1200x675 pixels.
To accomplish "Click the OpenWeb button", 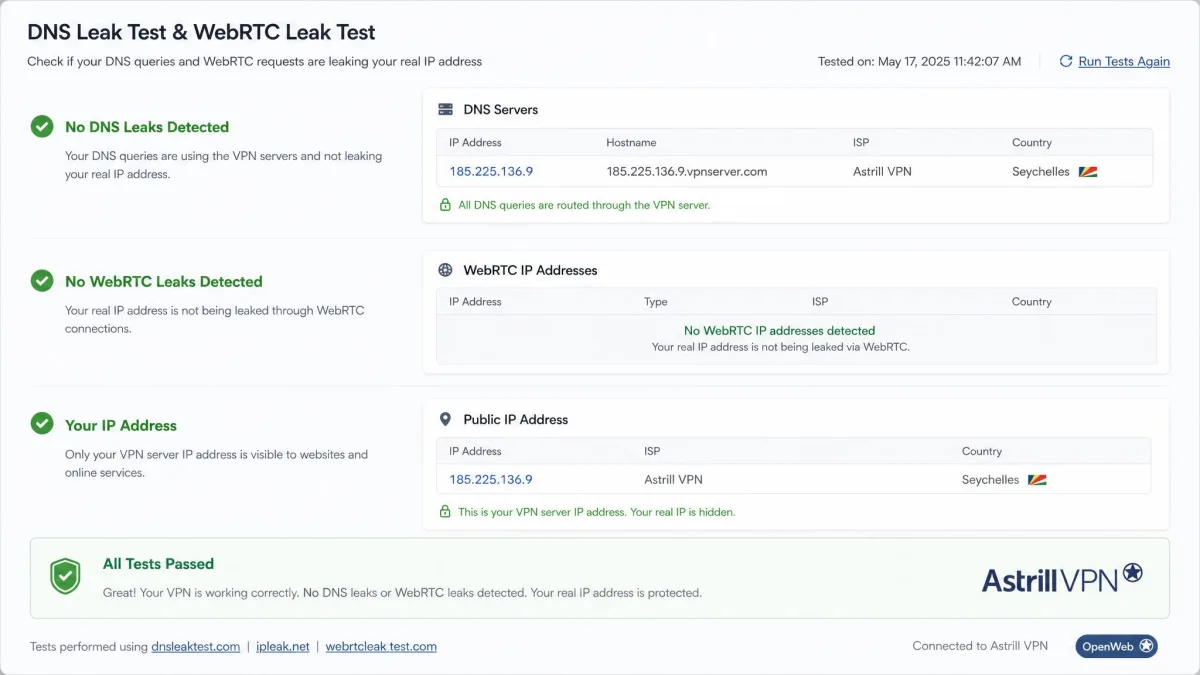I will [x=1116, y=646].
